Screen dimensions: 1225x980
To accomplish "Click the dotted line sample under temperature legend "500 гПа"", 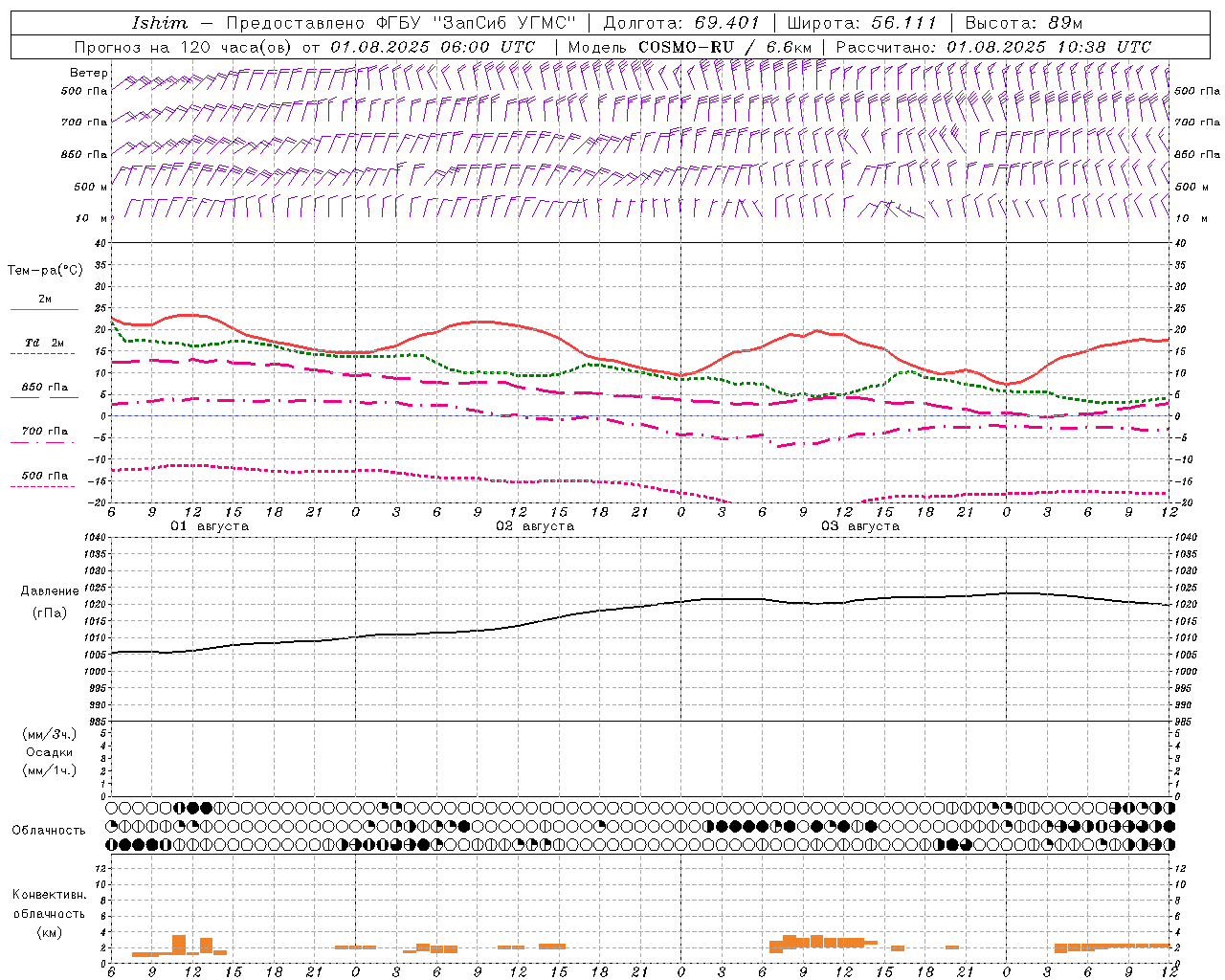I will [x=42, y=486].
